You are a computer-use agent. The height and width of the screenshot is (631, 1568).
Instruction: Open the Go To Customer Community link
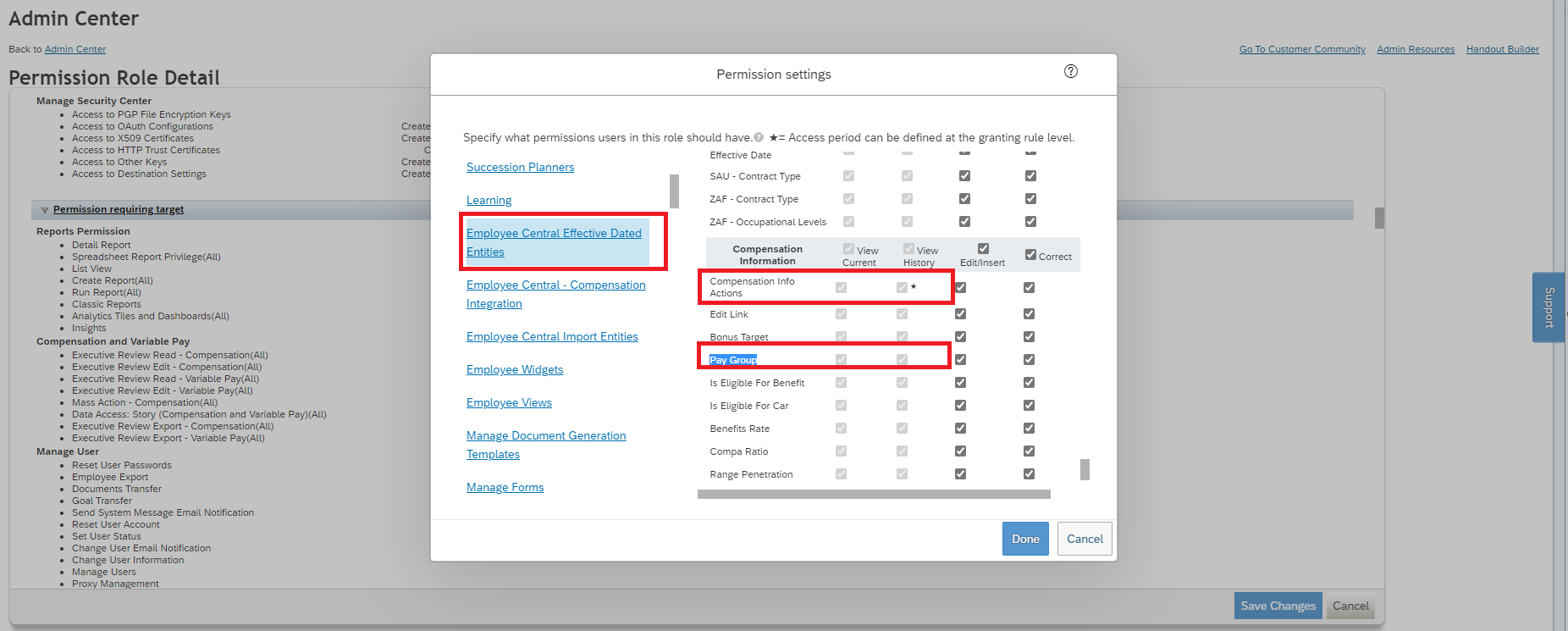pyautogui.click(x=1302, y=49)
